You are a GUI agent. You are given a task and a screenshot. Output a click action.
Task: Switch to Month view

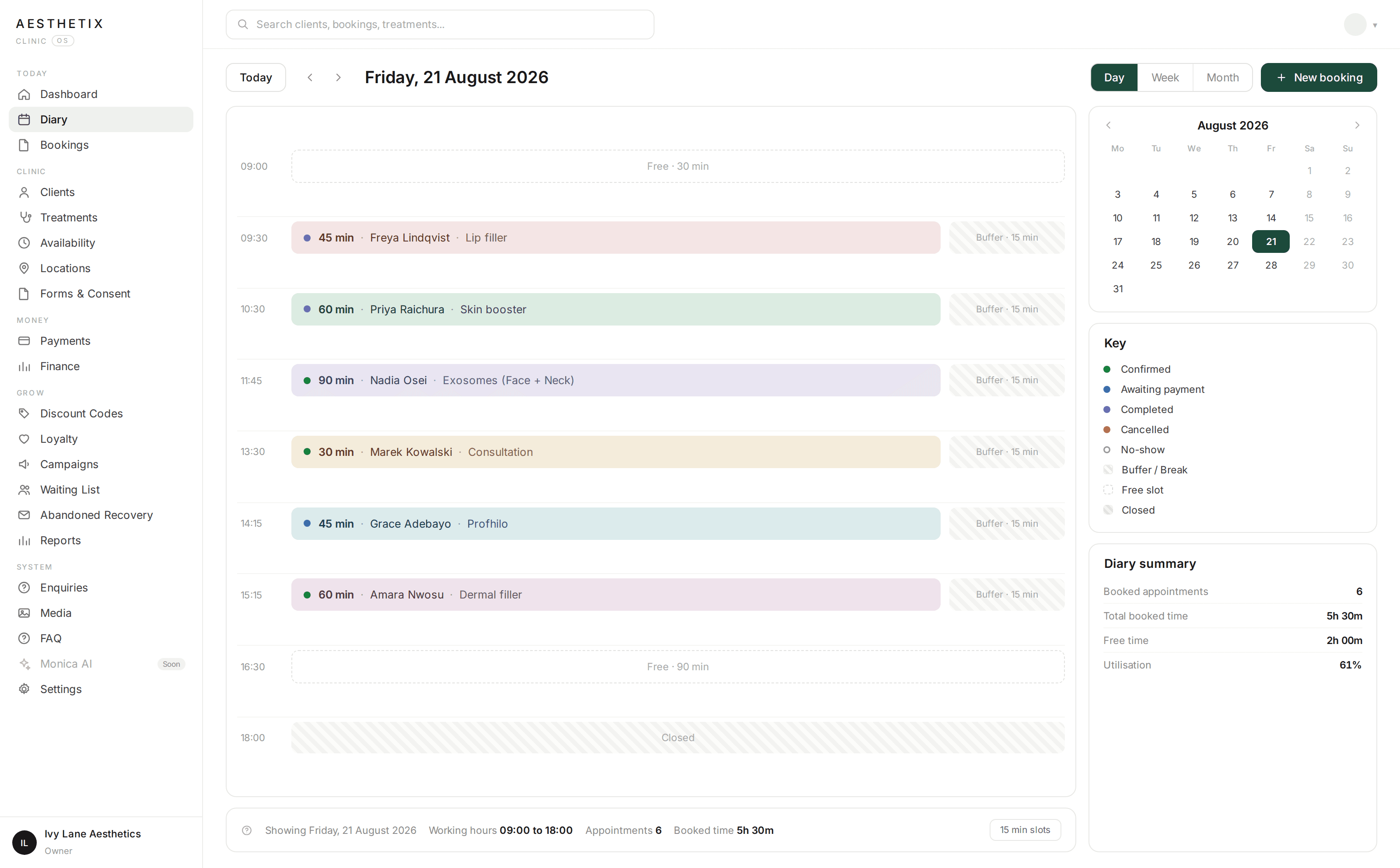click(1222, 77)
